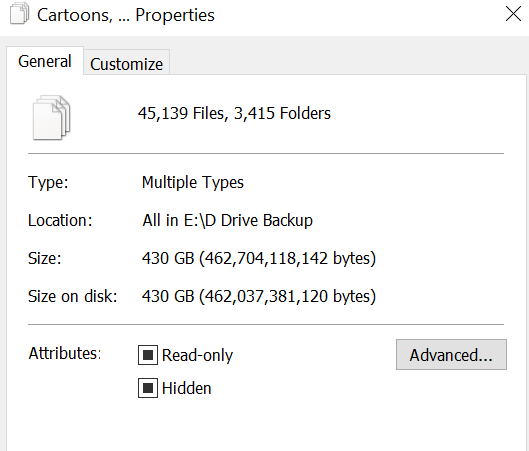Toggle the Hidden checkbox
Viewport: 529px width, 451px height.
[148, 388]
